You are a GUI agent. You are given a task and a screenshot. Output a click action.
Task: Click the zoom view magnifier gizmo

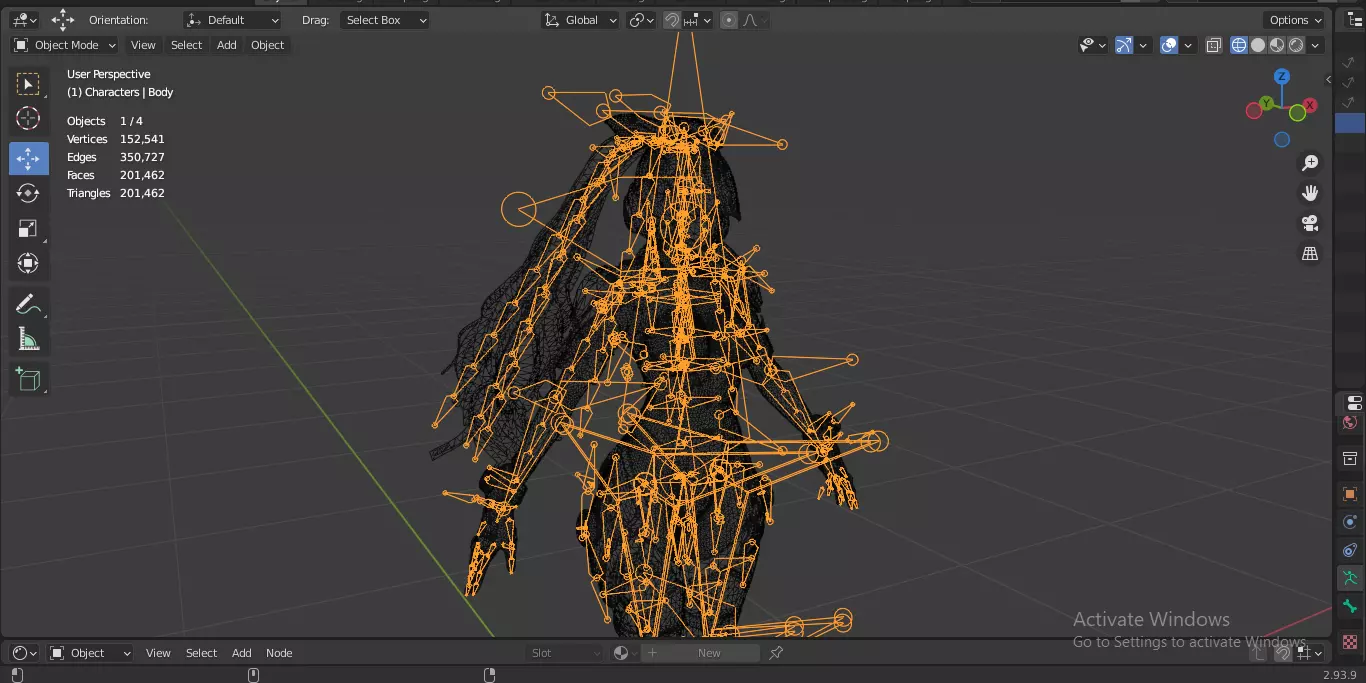point(1310,163)
